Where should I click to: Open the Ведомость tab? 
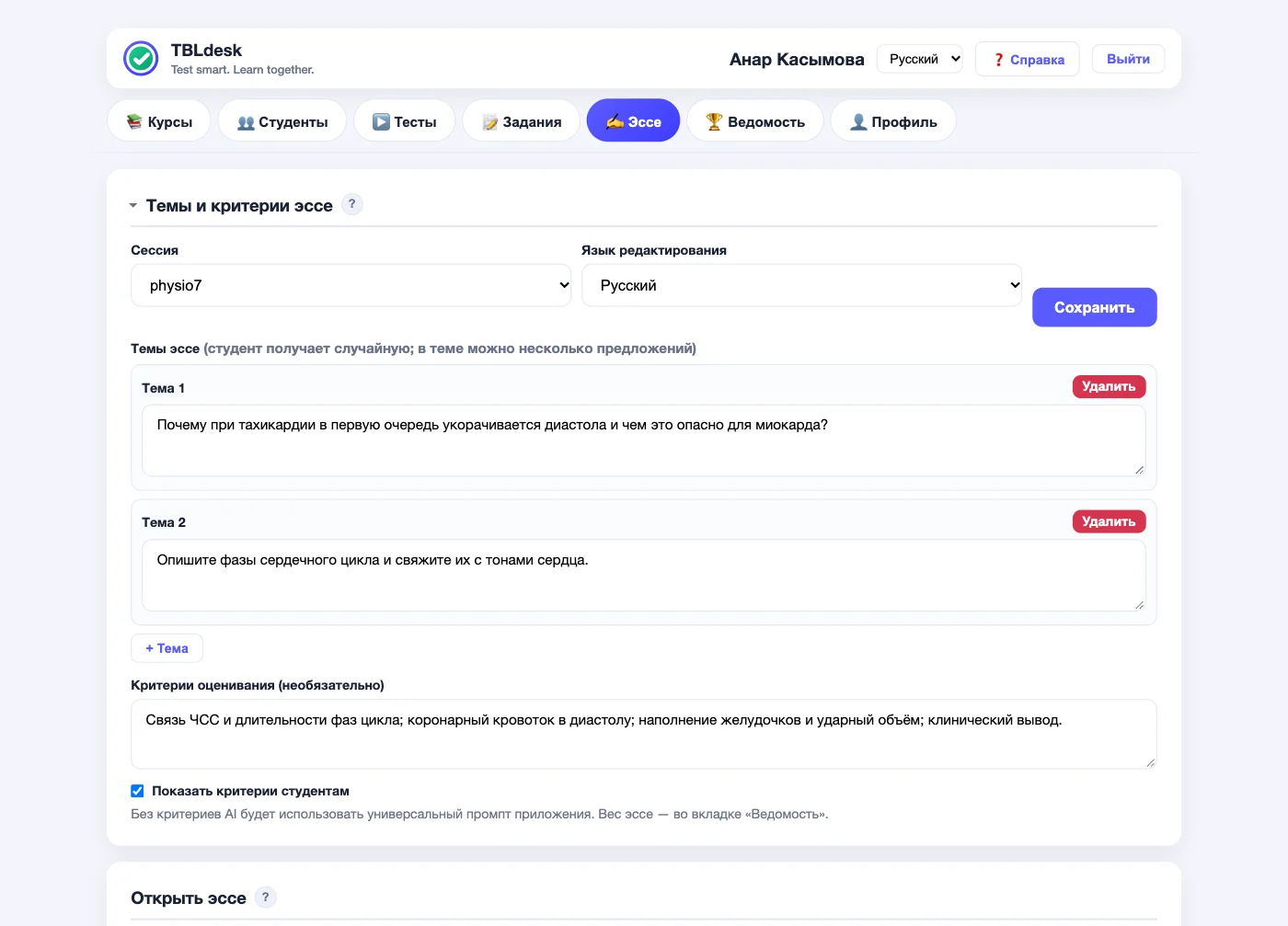click(x=755, y=121)
